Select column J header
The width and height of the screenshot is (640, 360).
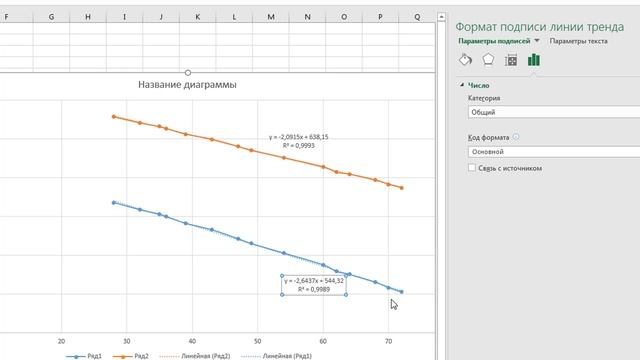161,17
